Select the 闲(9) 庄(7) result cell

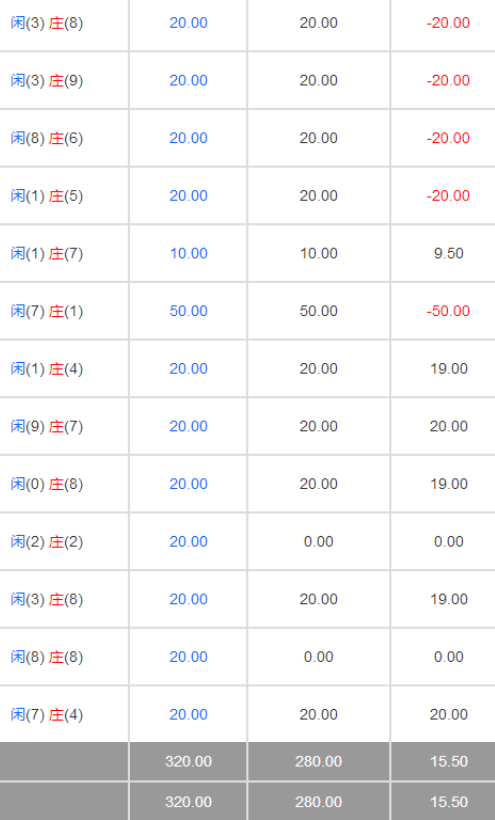coord(47,426)
